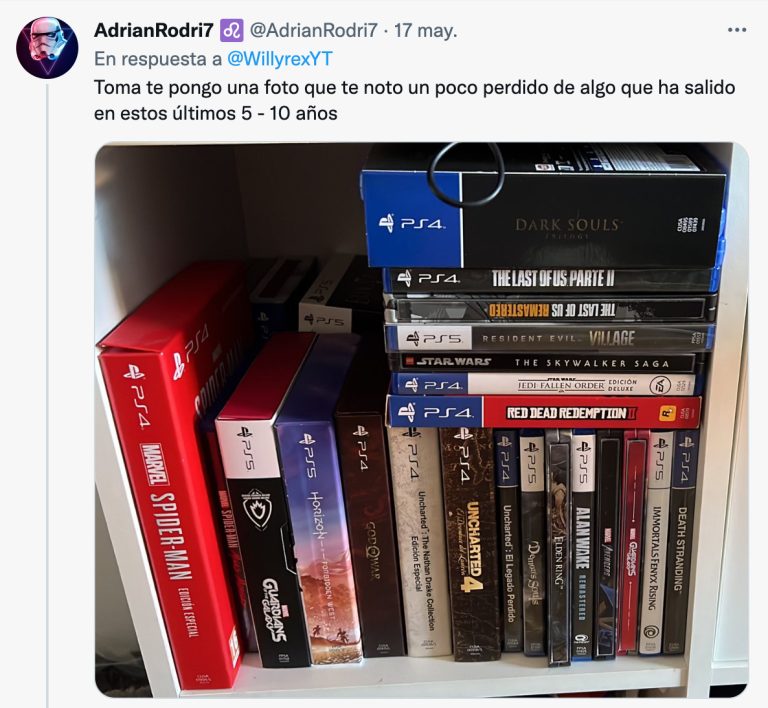Click the Star Wars Skywalker Saga case
This screenshot has width=768, height=708.
coord(544,362)
